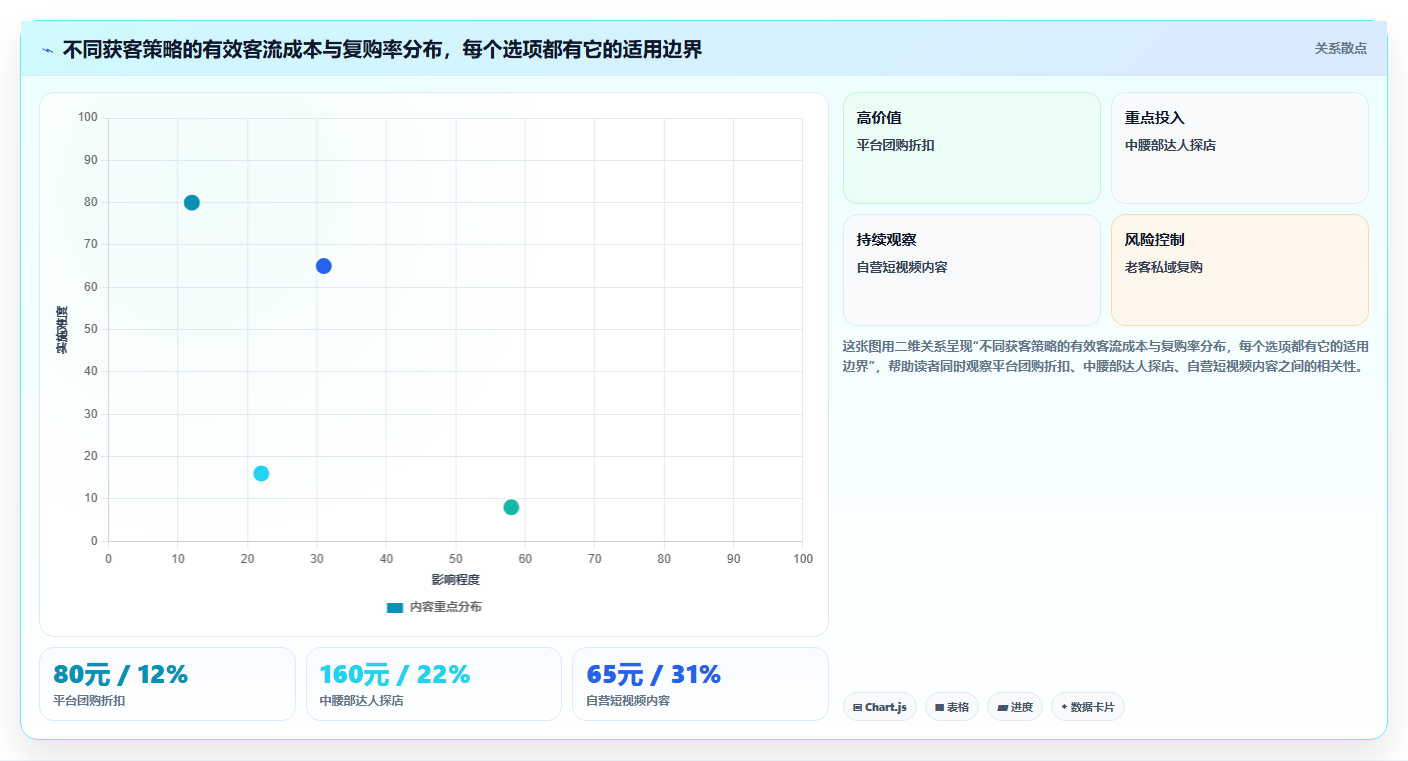The height and width of the screenshot is (761, 1408).
Task: Click 平台团购折扣 label under 80元 / 12%
Action: [x=89, y=701]
